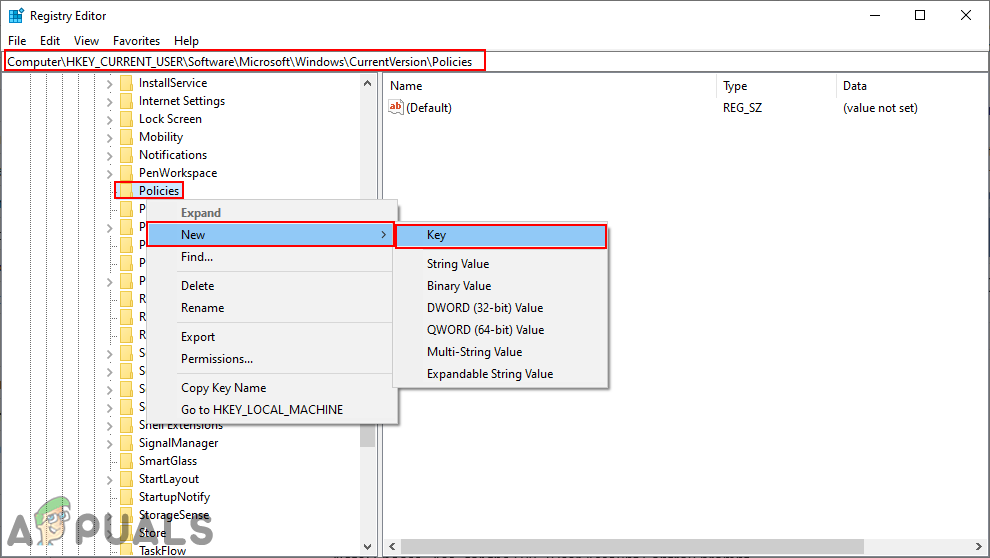Select the (Default) value entry
This screenshot has width=990, height=558.
click(x=429, y=108)
